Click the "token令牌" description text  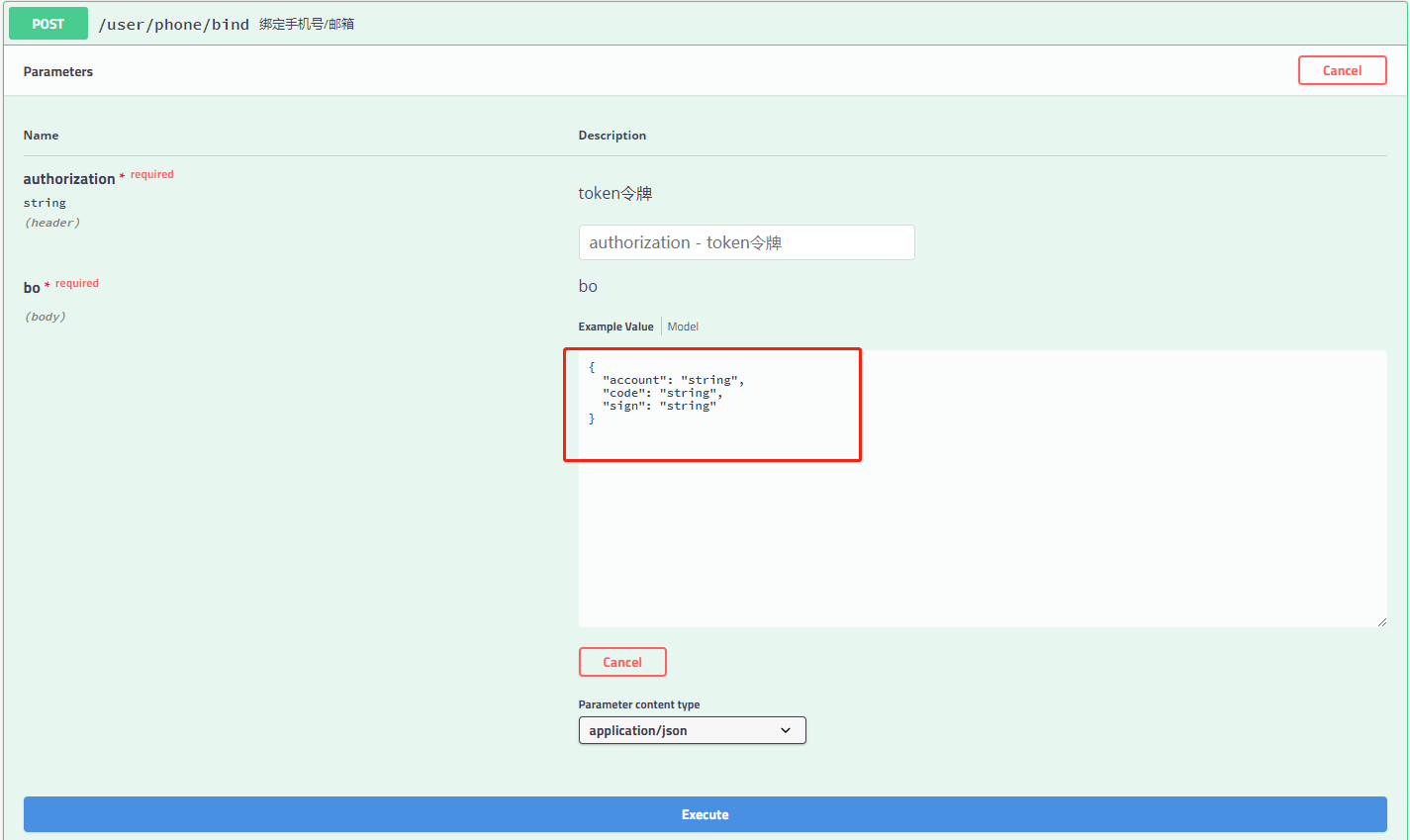pyautogui.click(x=615, y=193)
